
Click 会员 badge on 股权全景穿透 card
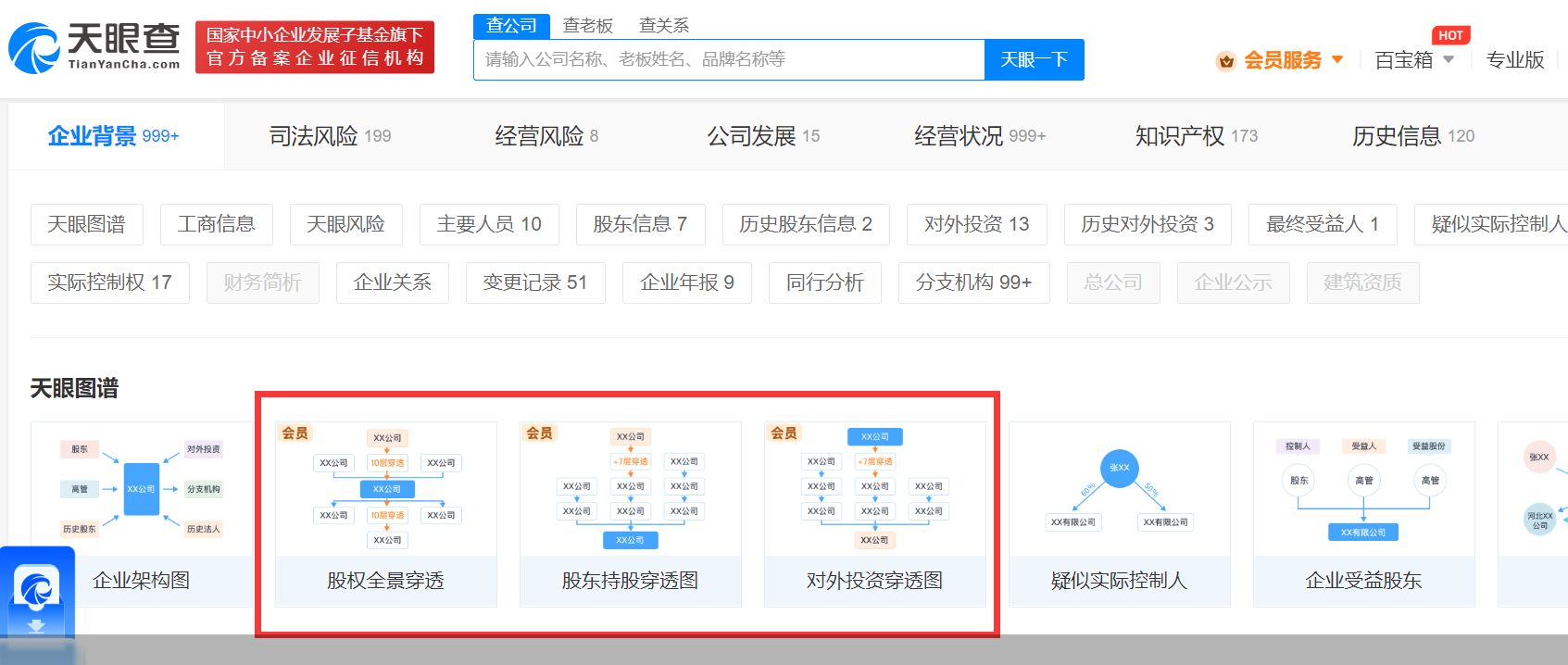[x=295, y=433]
